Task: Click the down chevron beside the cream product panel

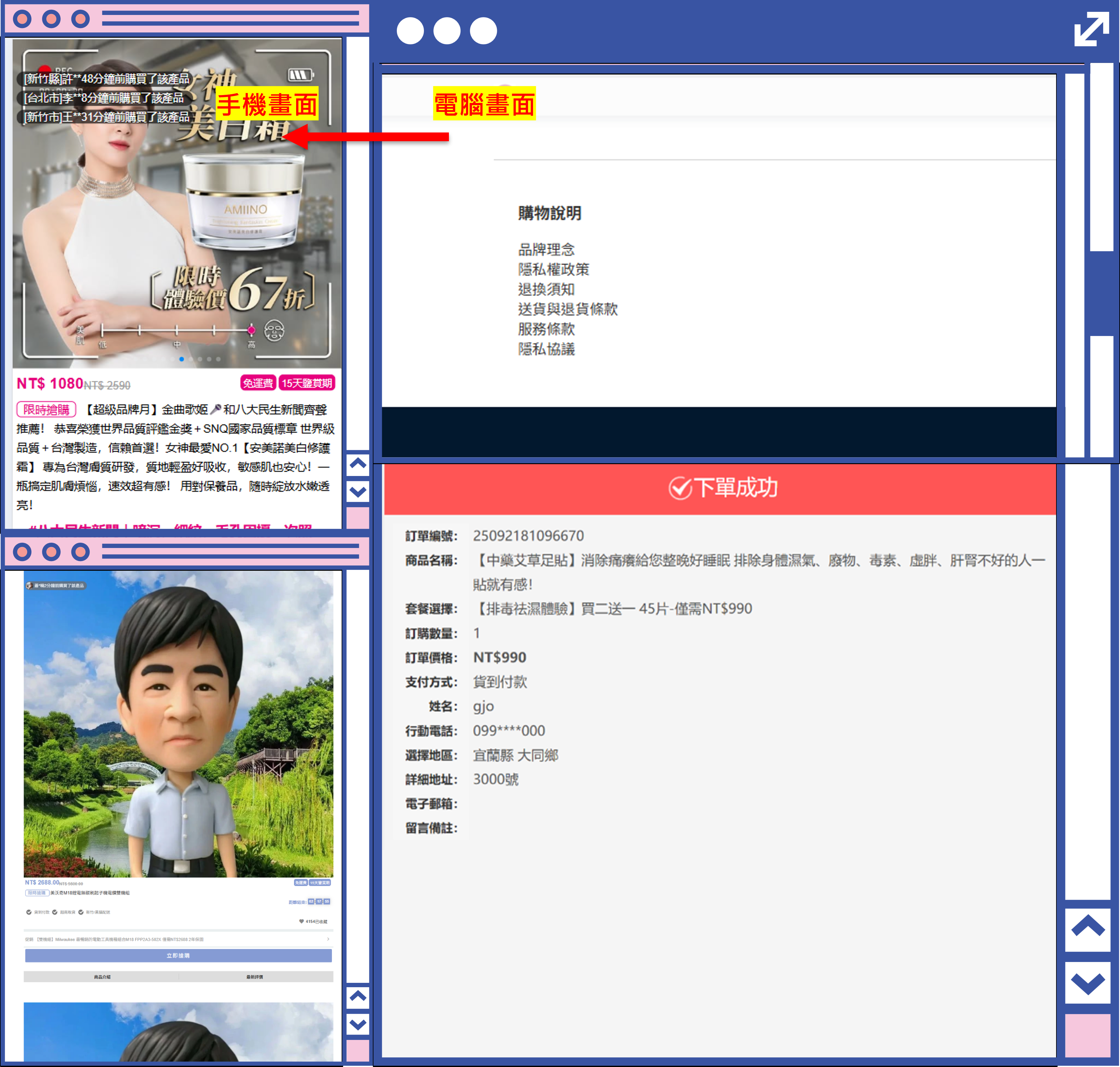Action: point(358,491)
